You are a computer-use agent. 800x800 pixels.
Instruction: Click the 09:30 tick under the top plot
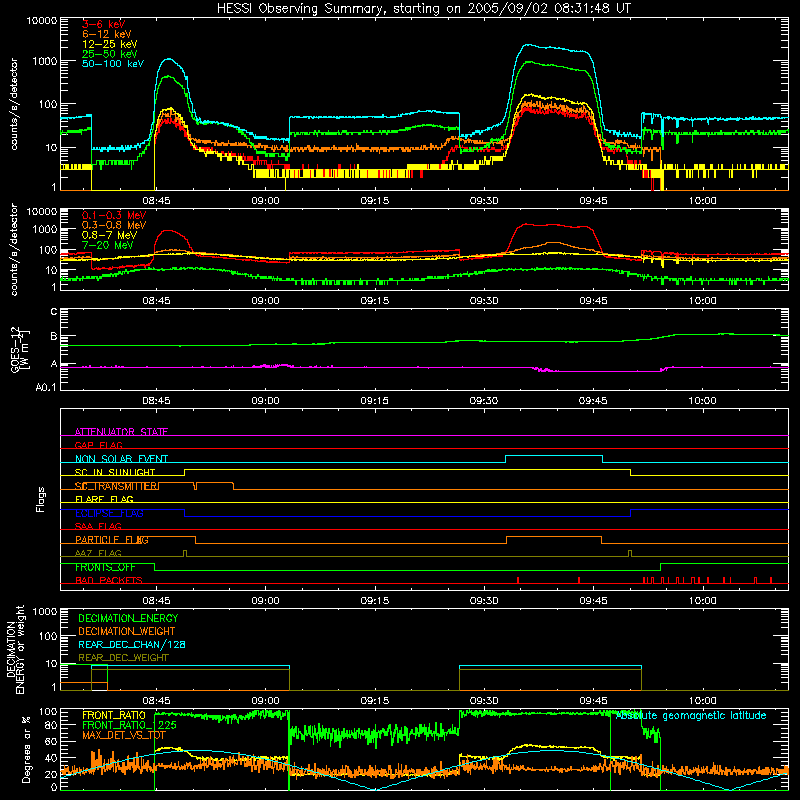484,201
